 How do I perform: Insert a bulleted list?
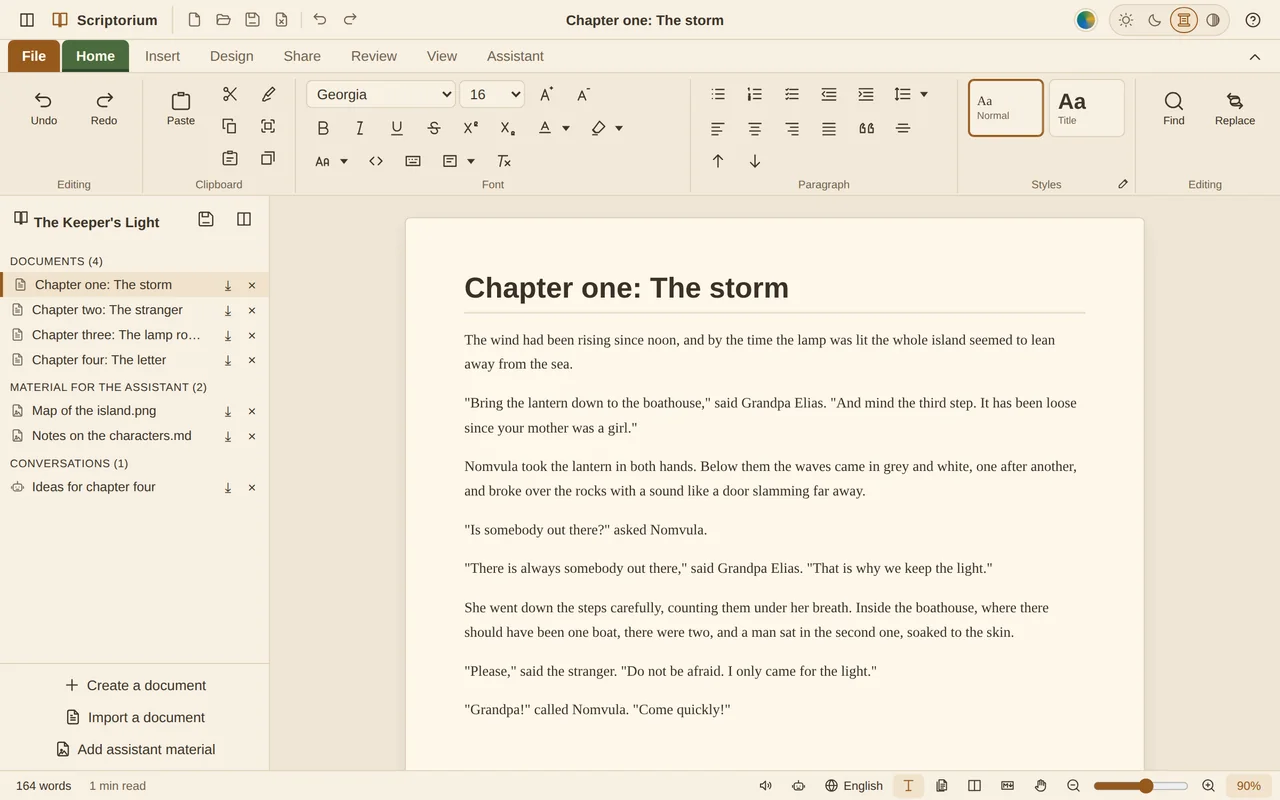[718, 94]
